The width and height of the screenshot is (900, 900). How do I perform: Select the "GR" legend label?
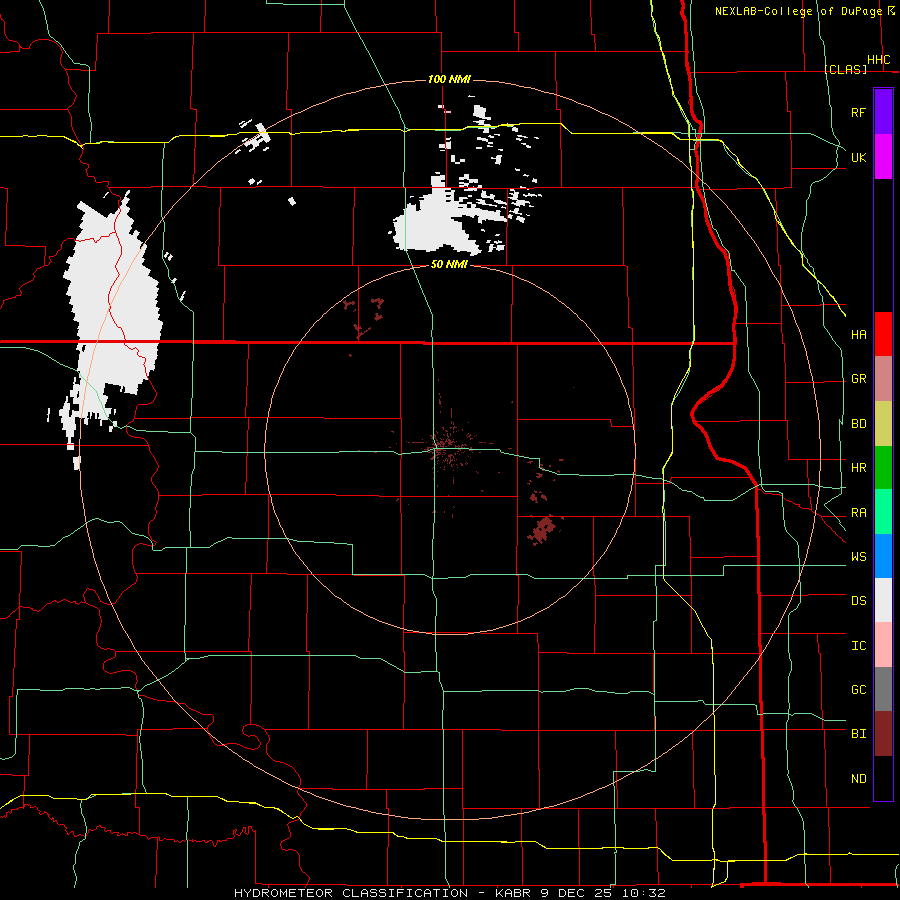[858, 379]
